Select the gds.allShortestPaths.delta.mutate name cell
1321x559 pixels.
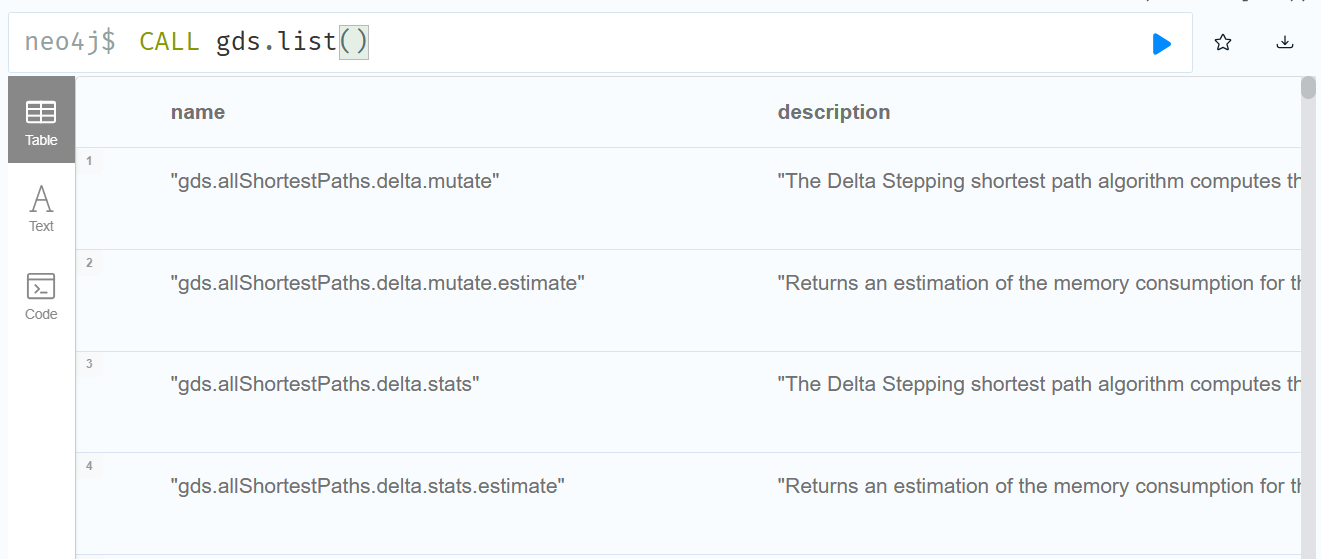point(335,182)
